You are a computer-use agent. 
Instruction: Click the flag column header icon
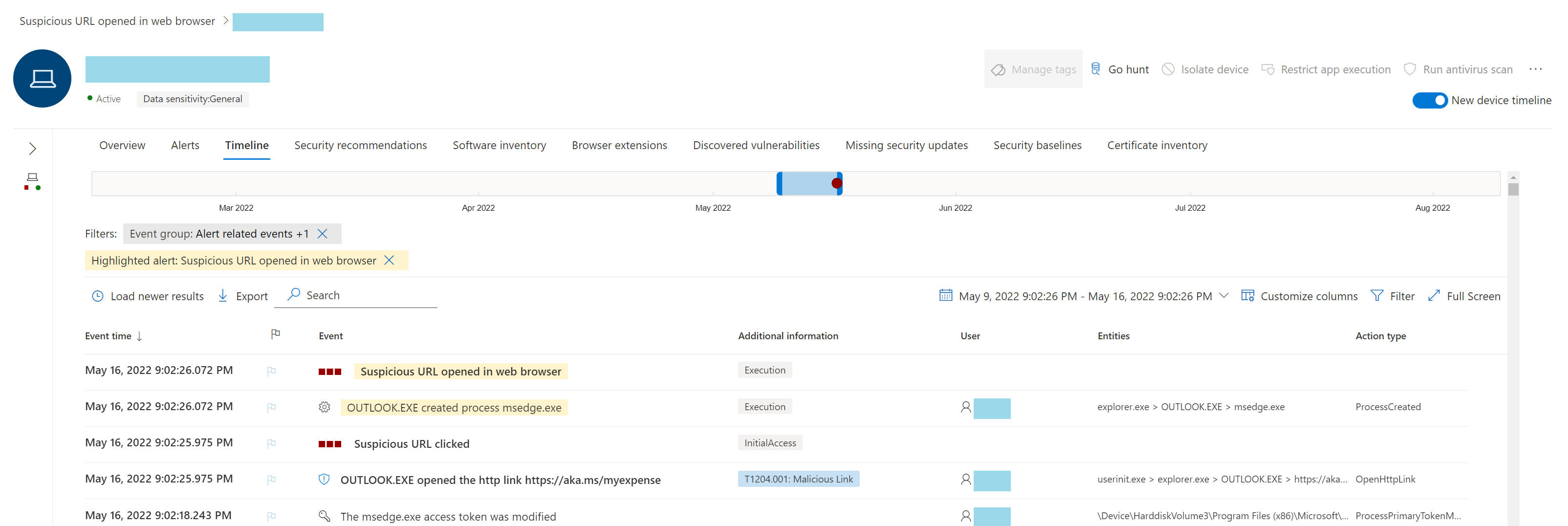point(275,333)
